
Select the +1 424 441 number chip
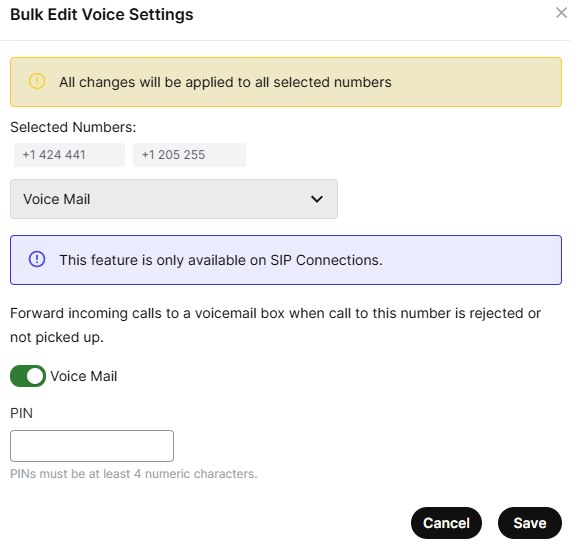click(69, 155)
